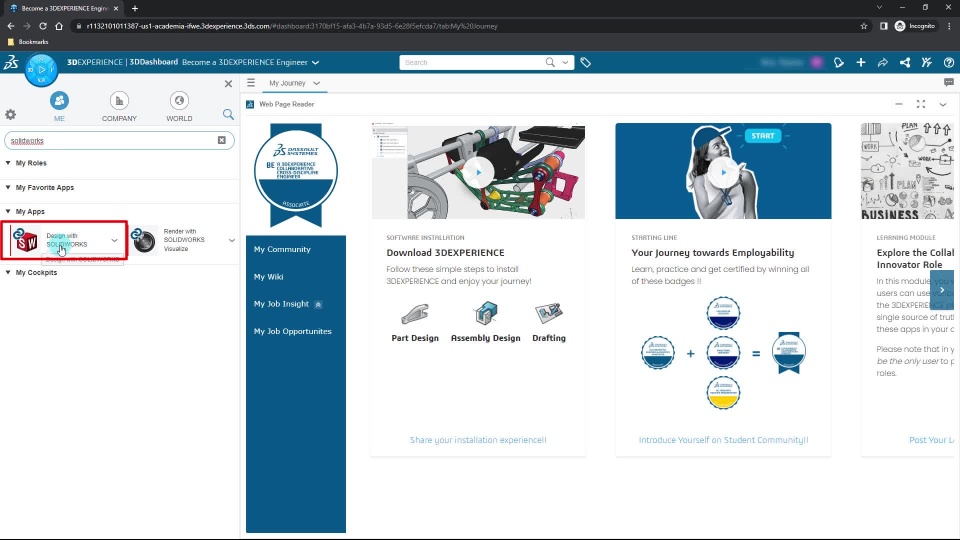Clear the solidworks search field
This screenshot has height=540, width=960.
(222, 140)
